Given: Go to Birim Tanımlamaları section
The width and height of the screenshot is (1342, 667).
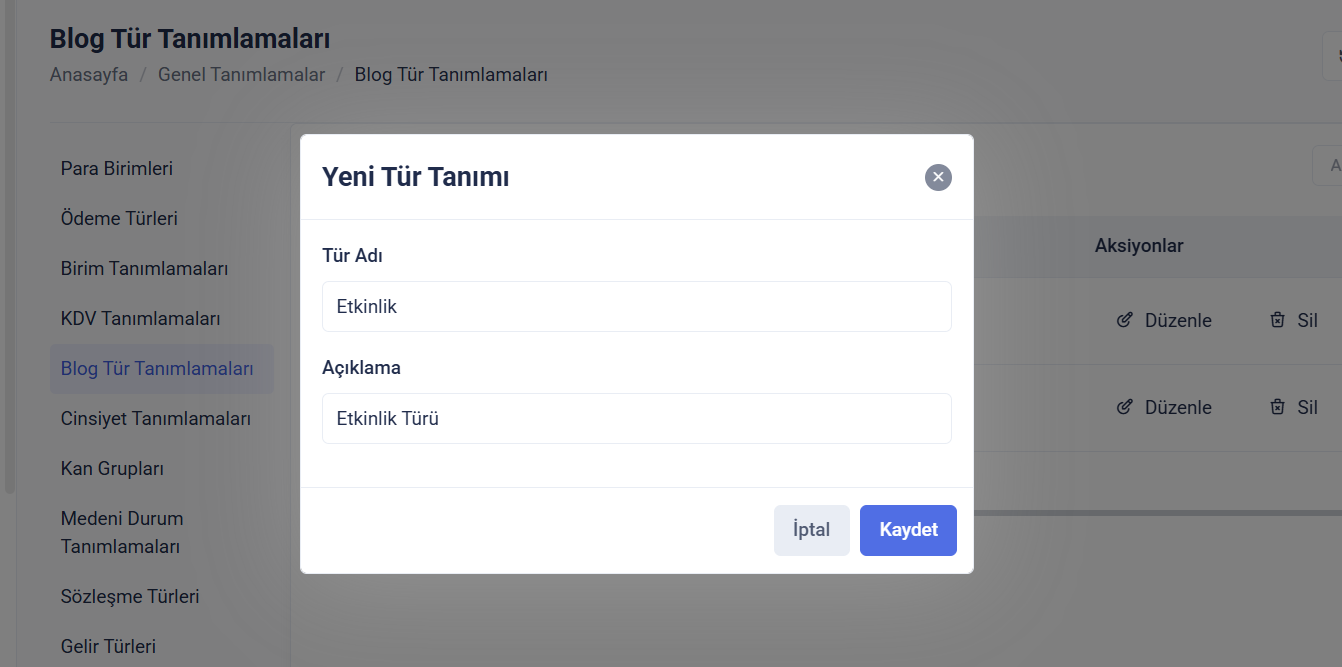Looking at the screenshot, I should 145,268.
